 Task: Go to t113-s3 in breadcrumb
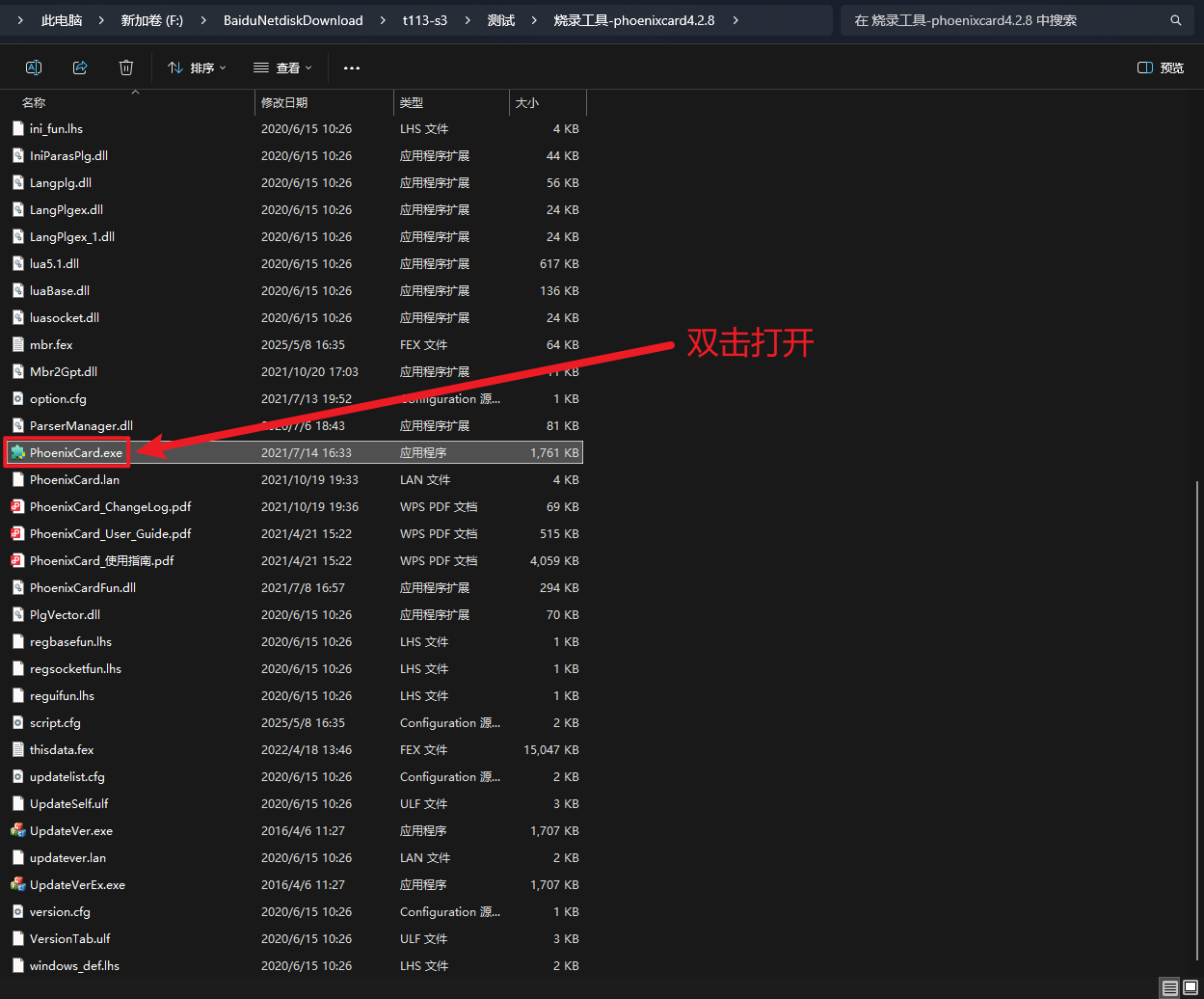[425, 20]
